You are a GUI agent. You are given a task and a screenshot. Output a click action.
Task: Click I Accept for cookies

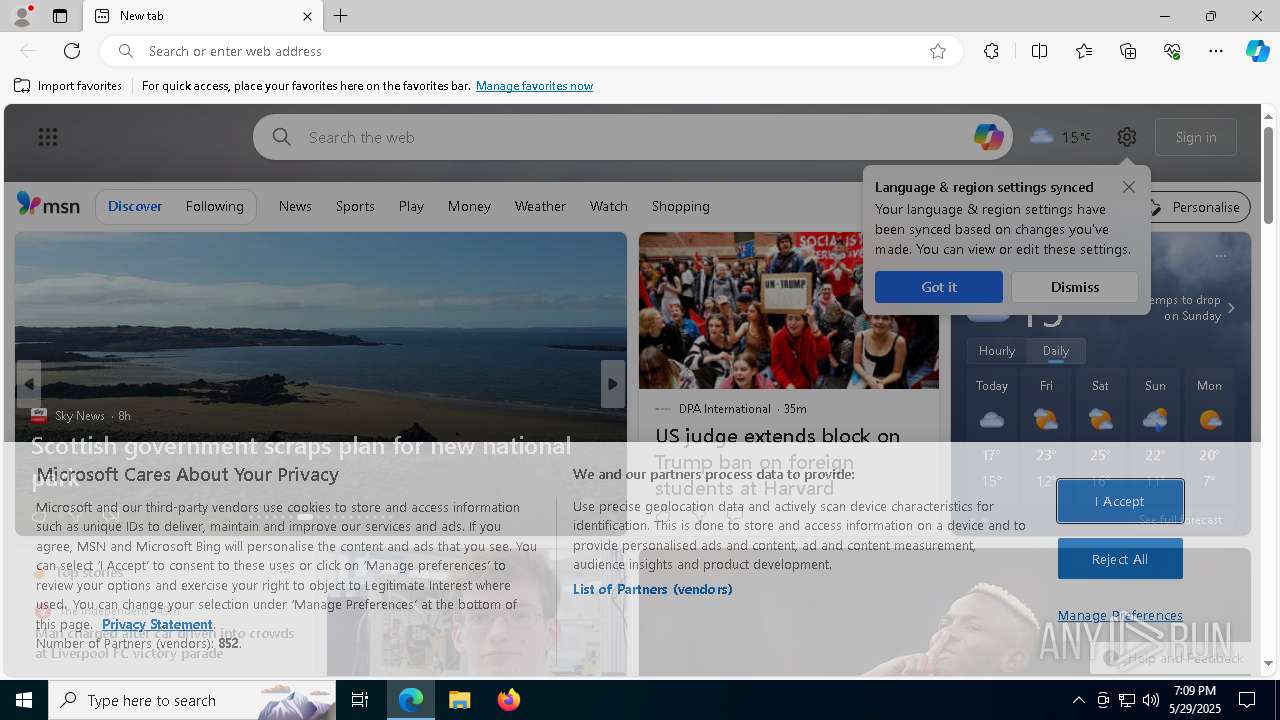click(x=1120, y=501)
